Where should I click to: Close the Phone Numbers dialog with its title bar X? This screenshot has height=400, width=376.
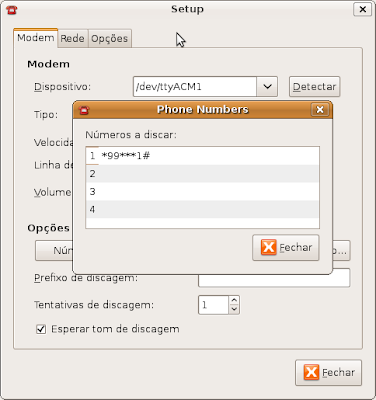pyautogui.click(x=320, y=110)
